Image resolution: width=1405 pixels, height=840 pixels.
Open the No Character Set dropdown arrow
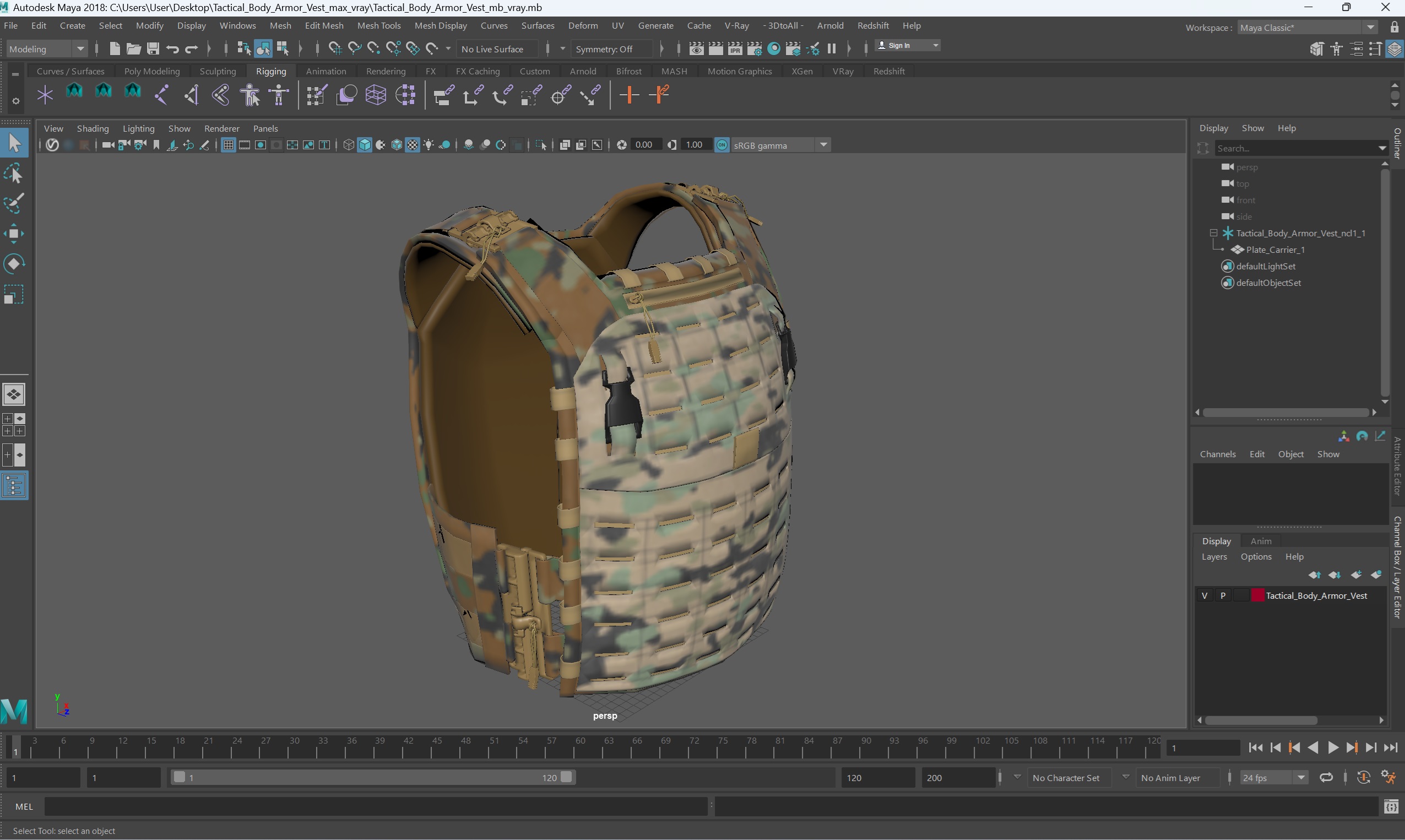(x=1017, y=777)
